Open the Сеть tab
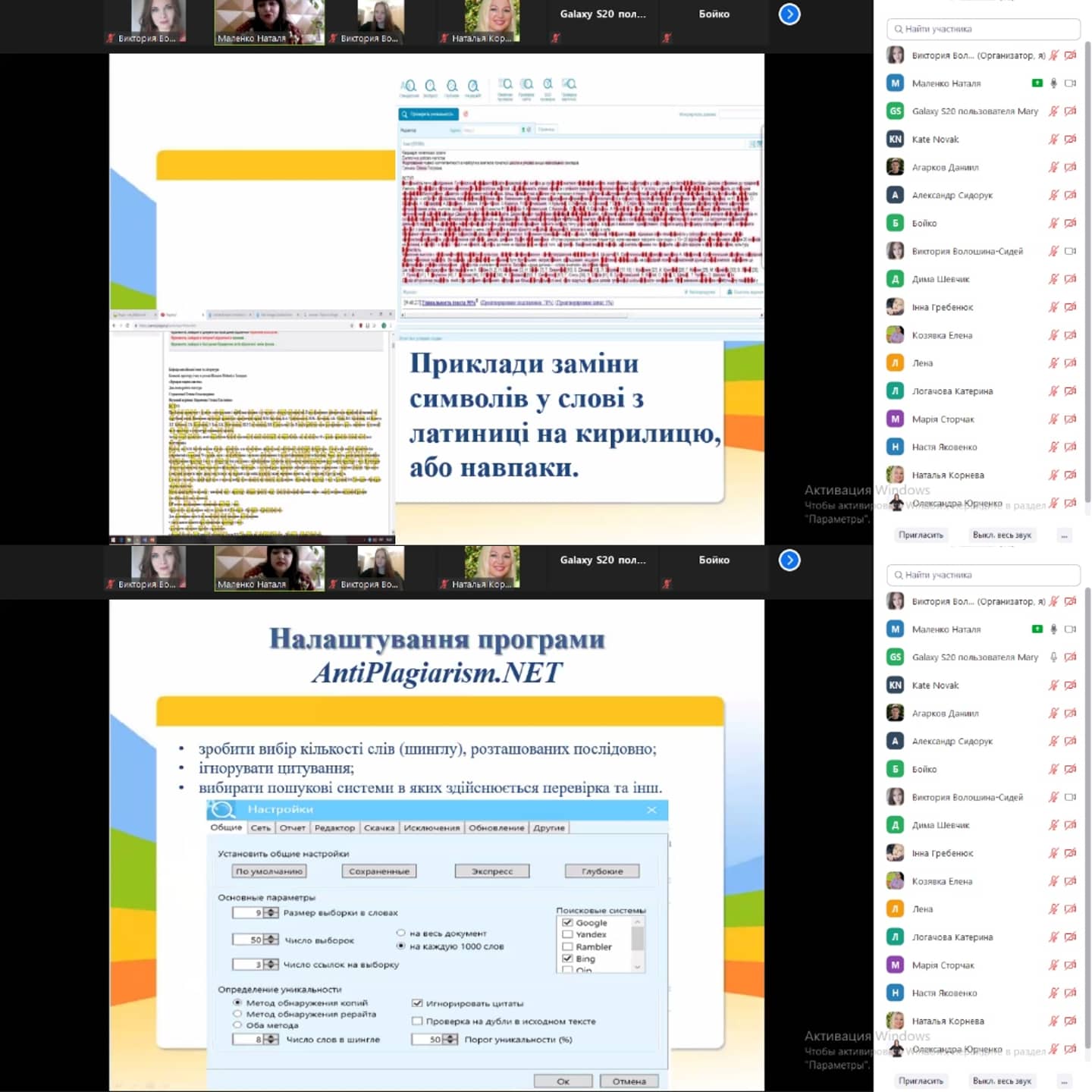Image resolution: width=1092 pixels, height=1092 pixels. 260,827
